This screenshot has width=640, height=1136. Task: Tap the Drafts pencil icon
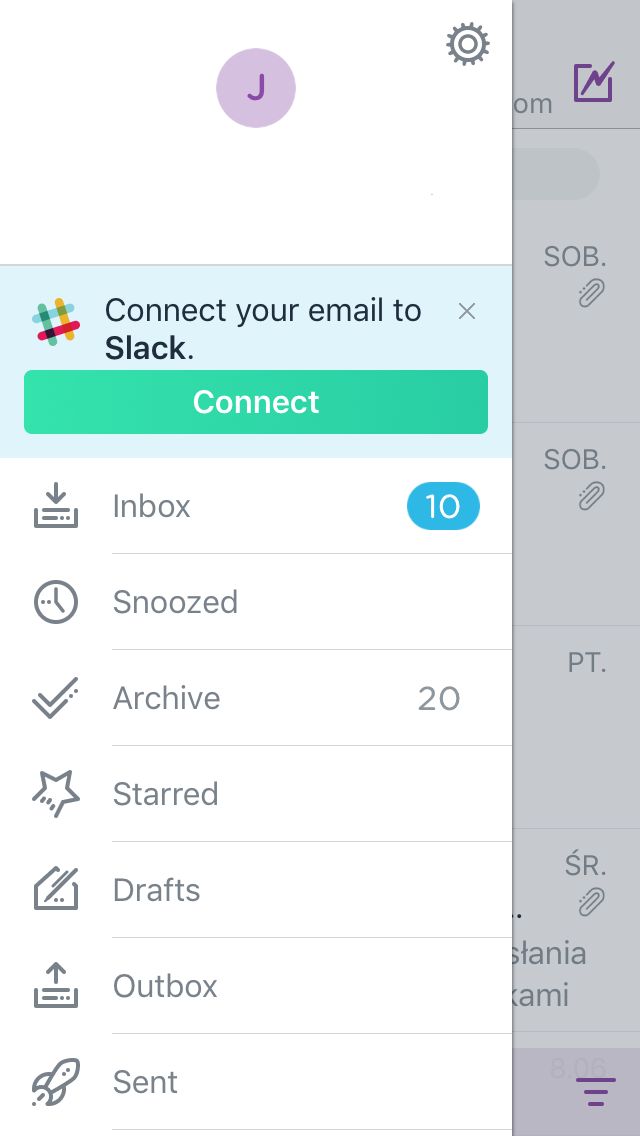[56, 890]
